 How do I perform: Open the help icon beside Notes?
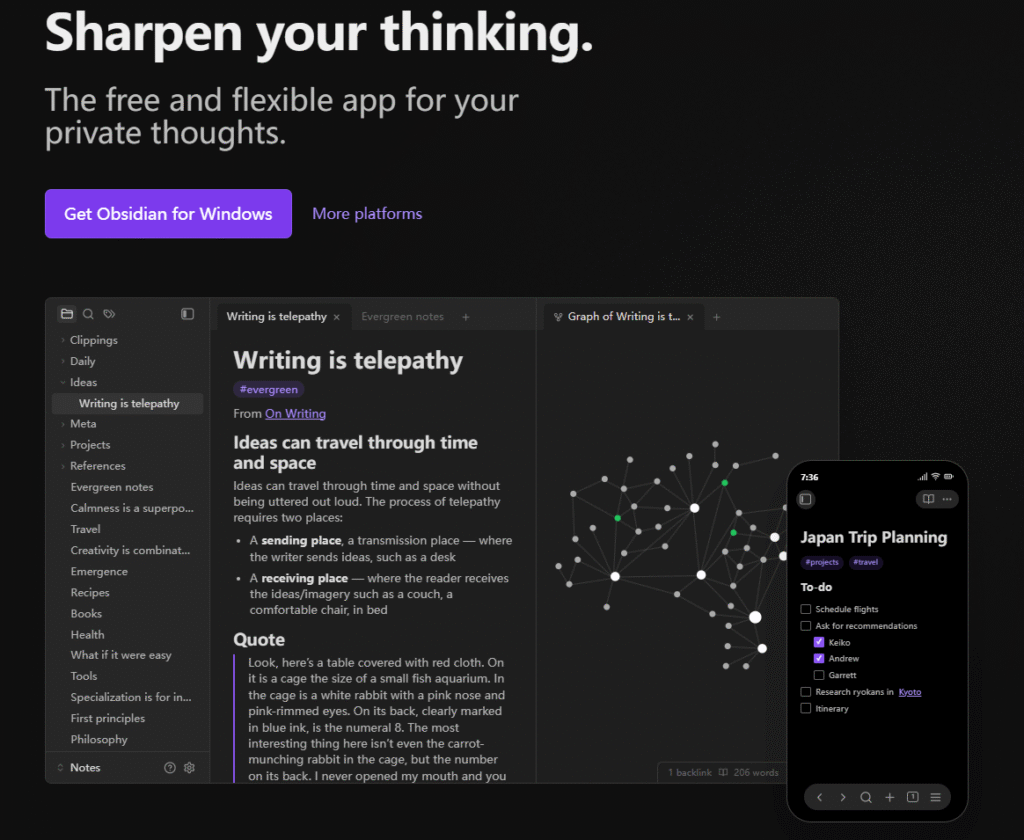pos(170,767)
